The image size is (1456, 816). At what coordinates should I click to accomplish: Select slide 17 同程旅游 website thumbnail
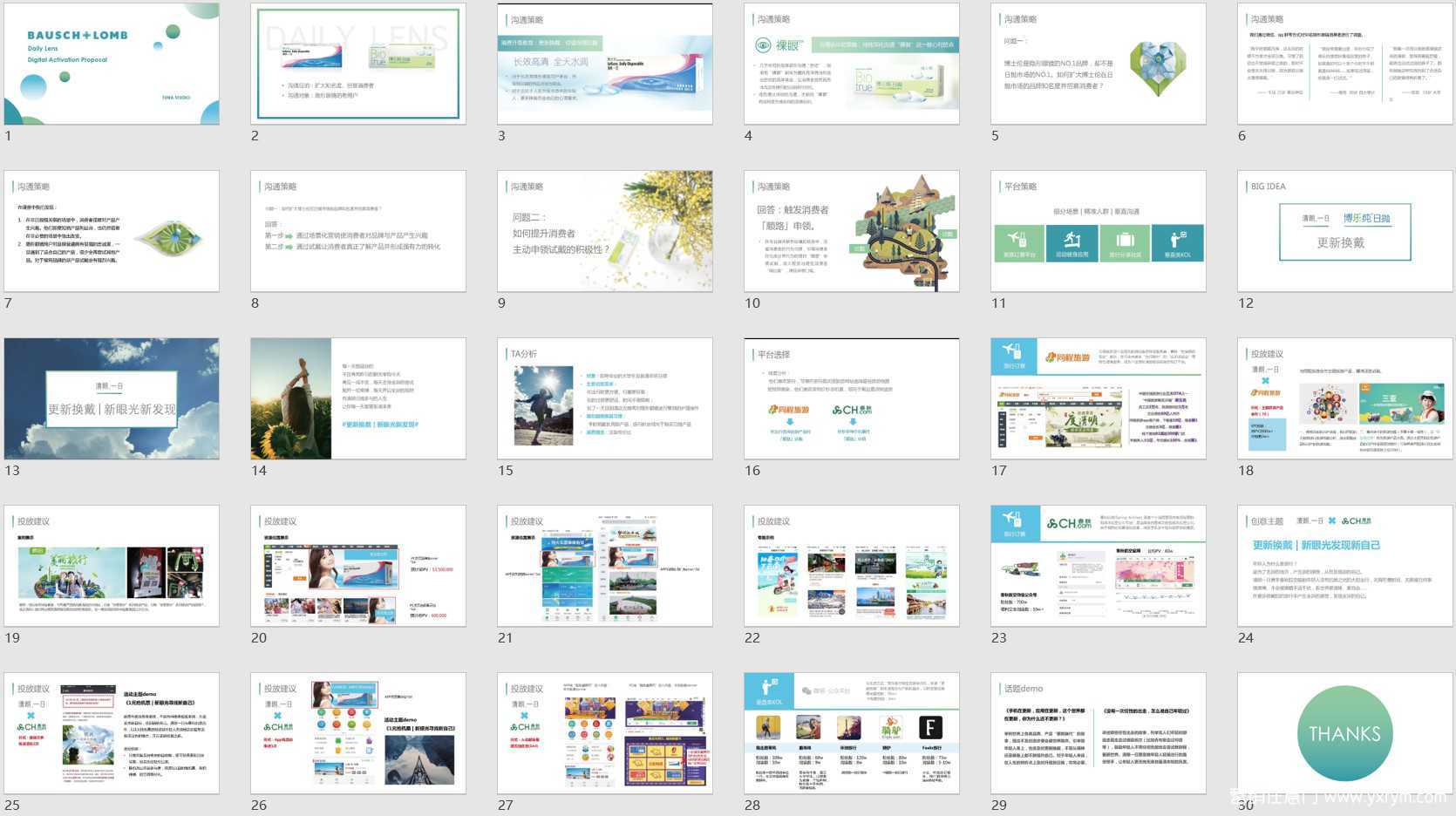[x=1099, y=398]
